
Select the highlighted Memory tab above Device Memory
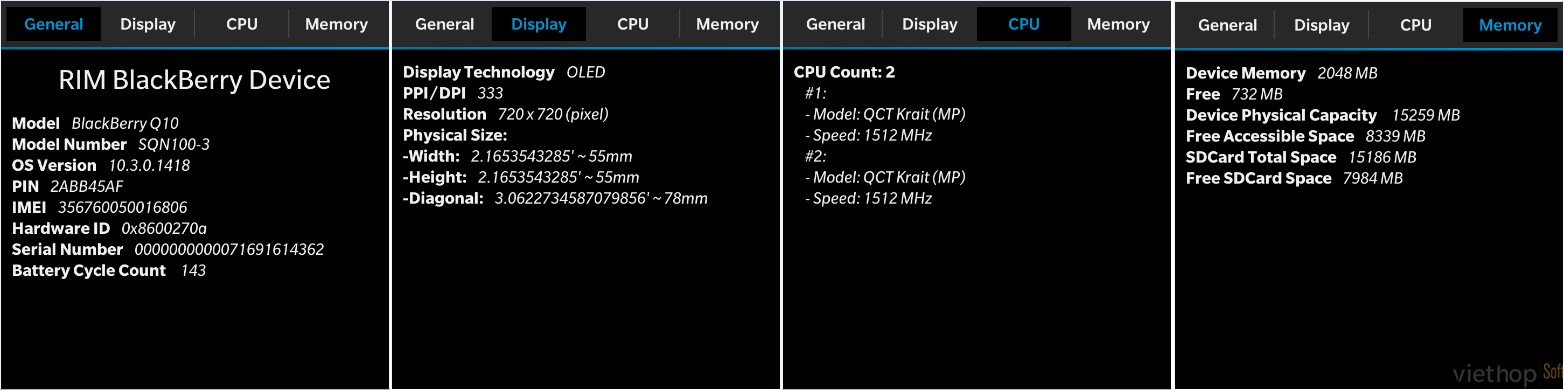(1510, 24)
